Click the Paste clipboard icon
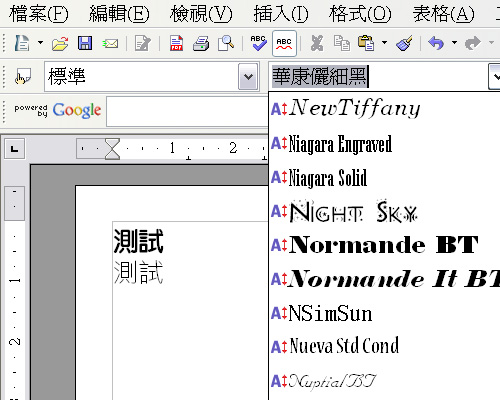This screenshot has width=500, height=400. click(x=366, y=43)
